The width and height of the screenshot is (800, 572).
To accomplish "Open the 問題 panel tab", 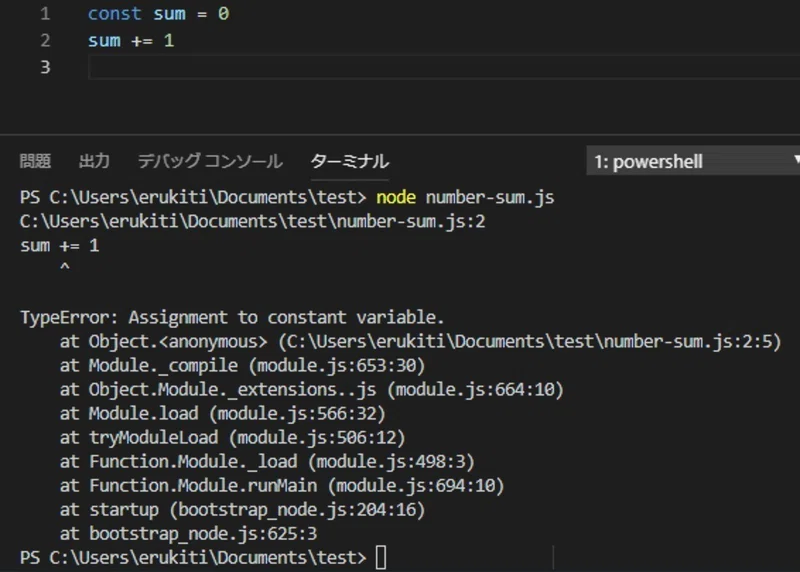I will point(35,161).
